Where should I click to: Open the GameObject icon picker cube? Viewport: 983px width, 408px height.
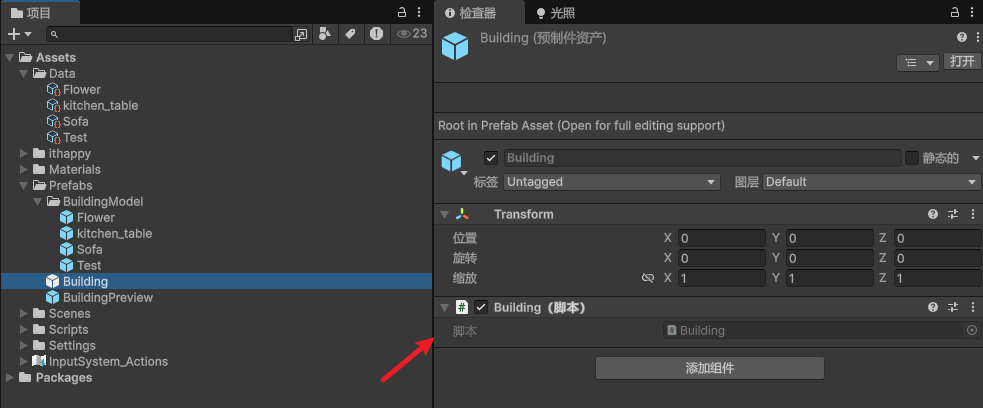tap(453, 163)
